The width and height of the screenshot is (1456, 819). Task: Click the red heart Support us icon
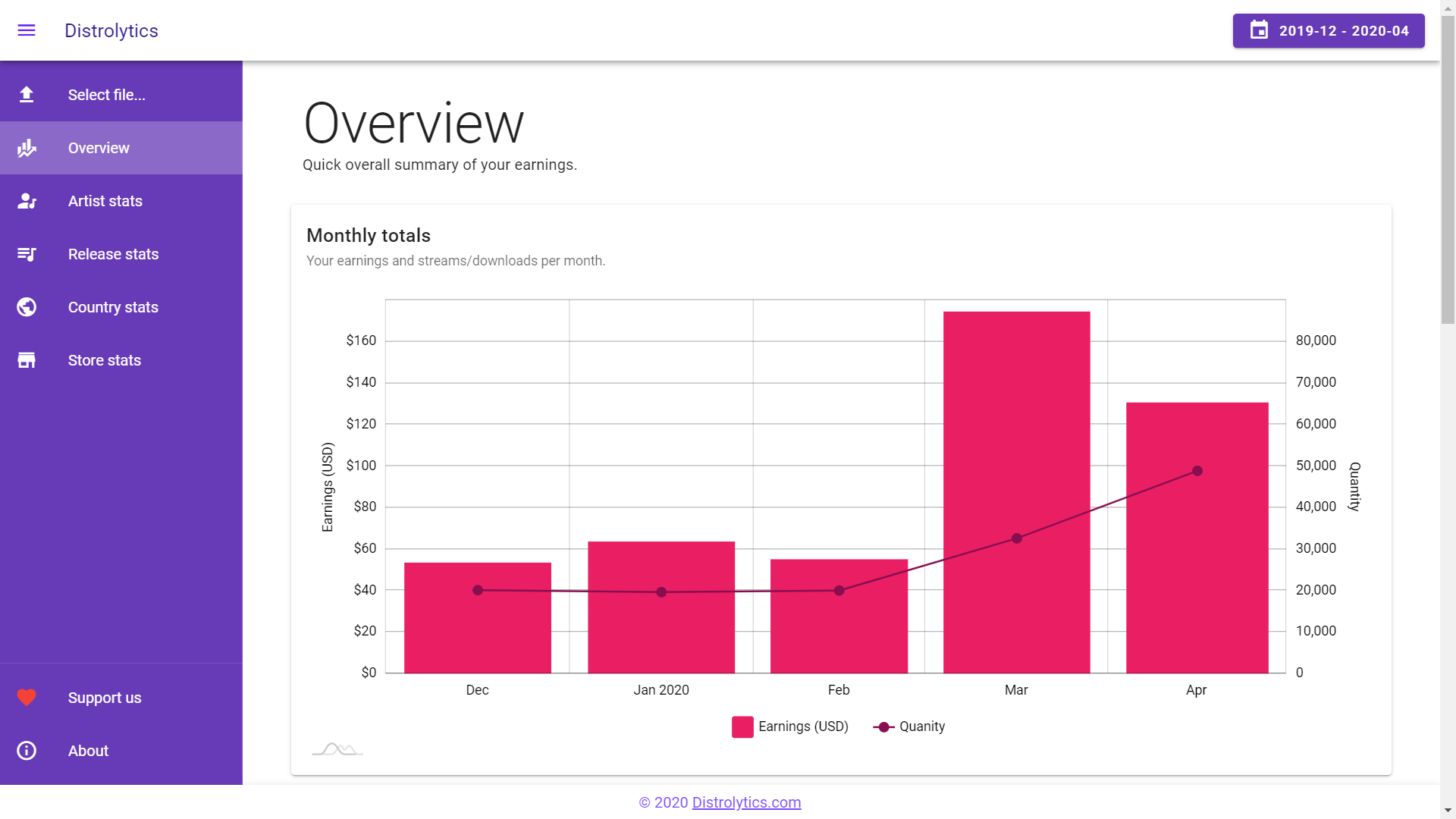tap(27, 698)
